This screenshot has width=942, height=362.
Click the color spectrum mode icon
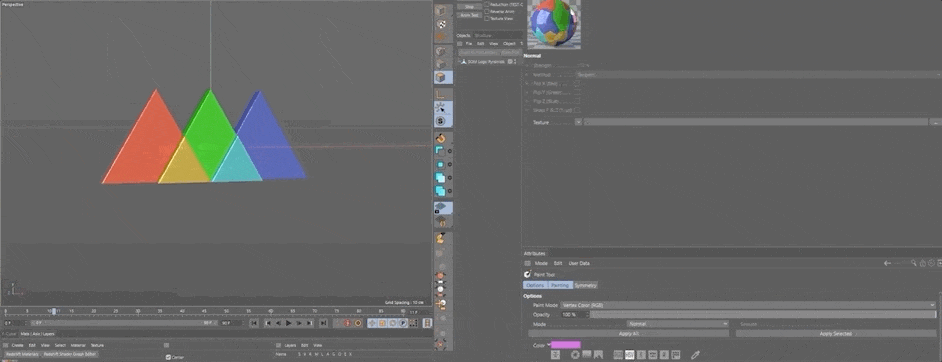[587, 355]
